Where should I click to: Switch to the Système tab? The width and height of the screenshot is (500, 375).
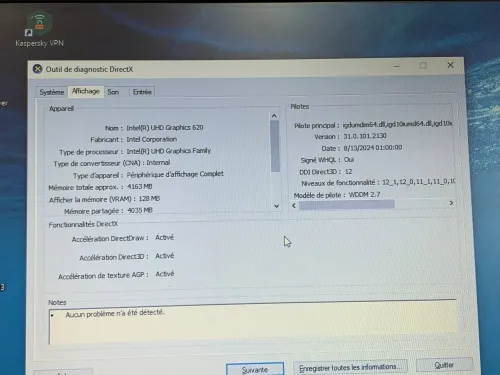[x=52, y=92]
